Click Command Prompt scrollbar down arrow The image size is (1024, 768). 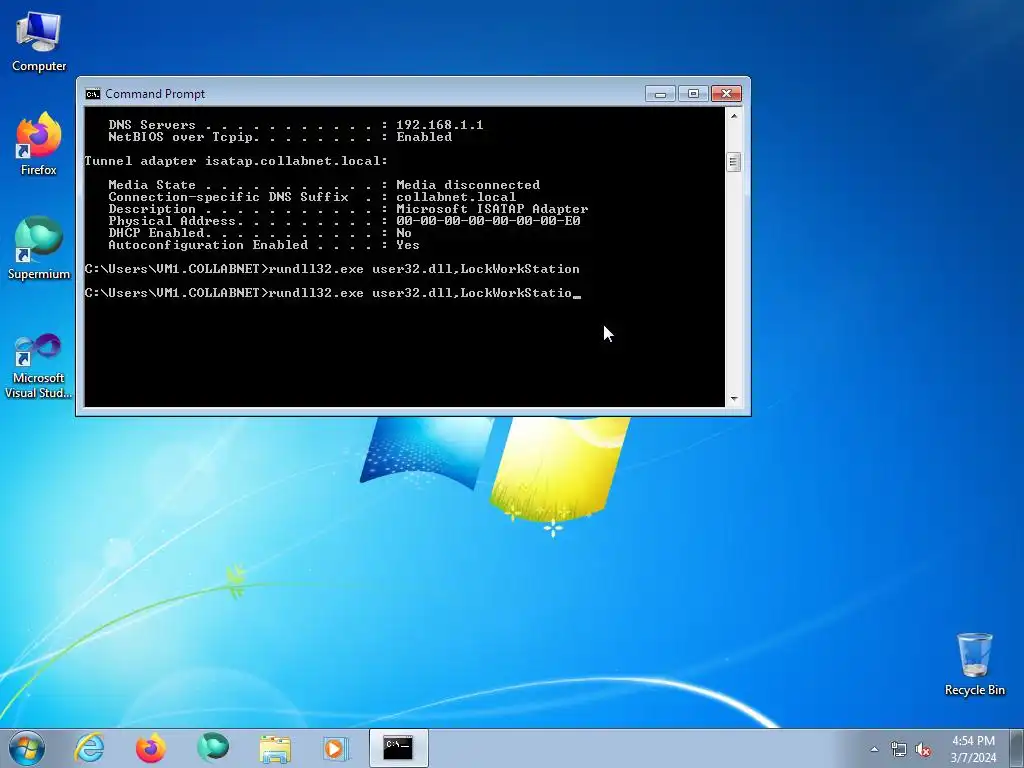coord(733,398)
